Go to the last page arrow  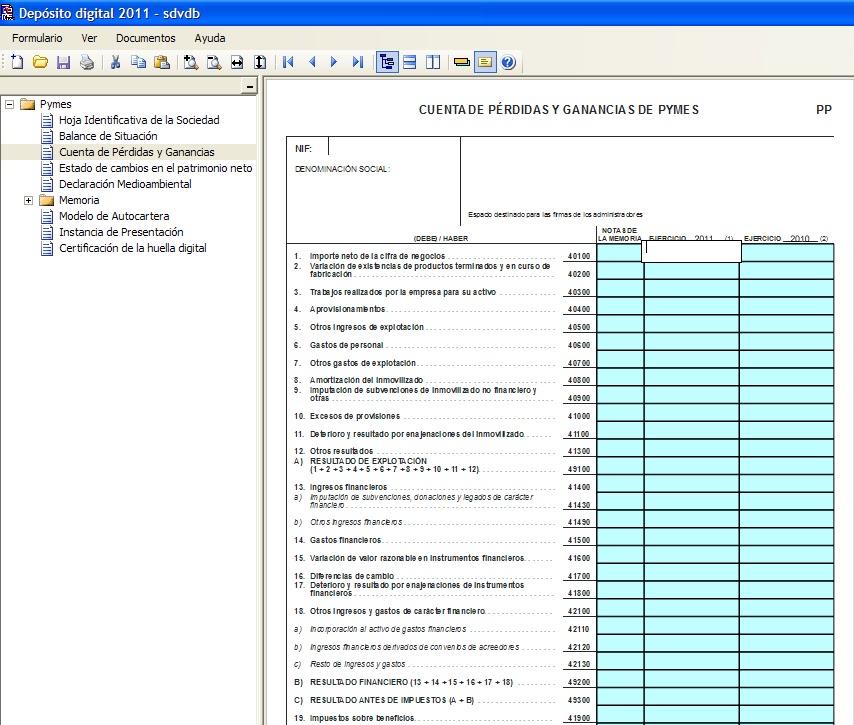point(357,62)
